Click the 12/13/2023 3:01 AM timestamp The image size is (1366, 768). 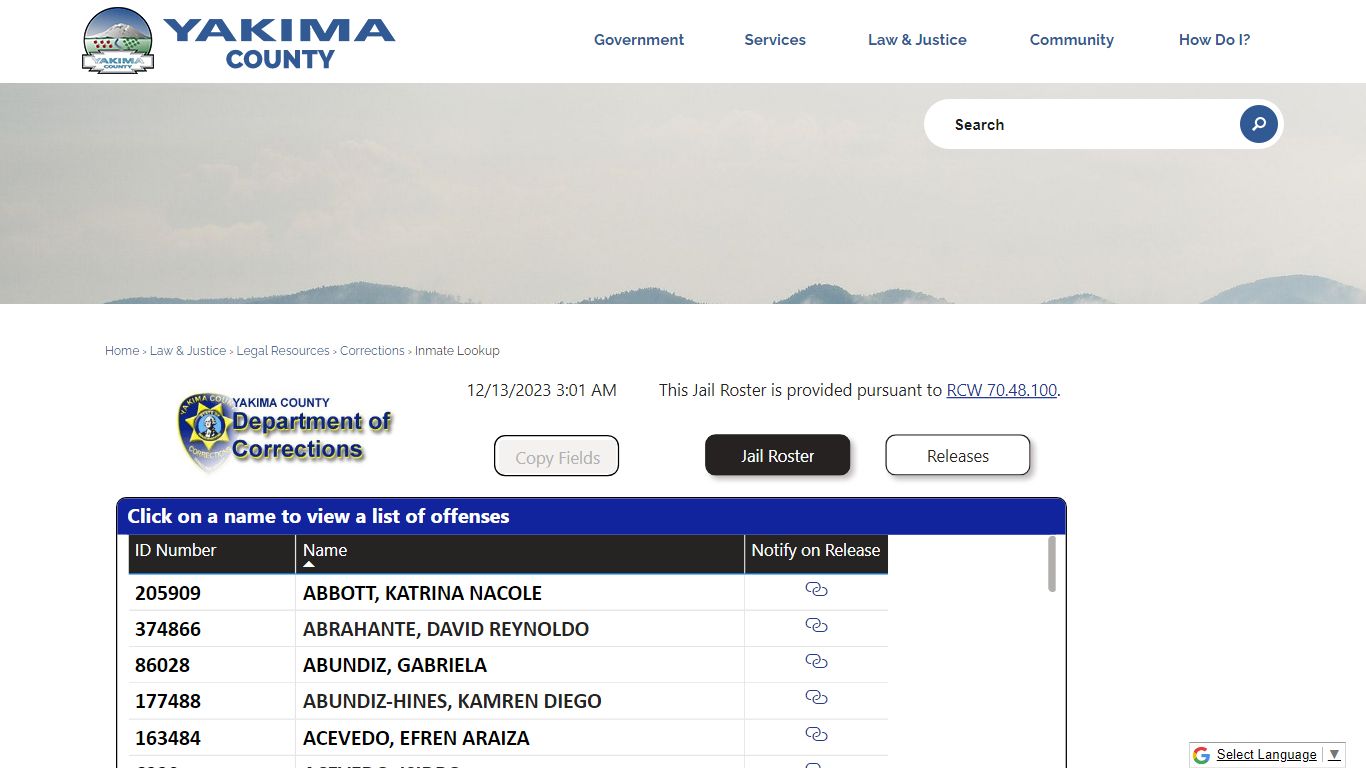pos(542,390)
